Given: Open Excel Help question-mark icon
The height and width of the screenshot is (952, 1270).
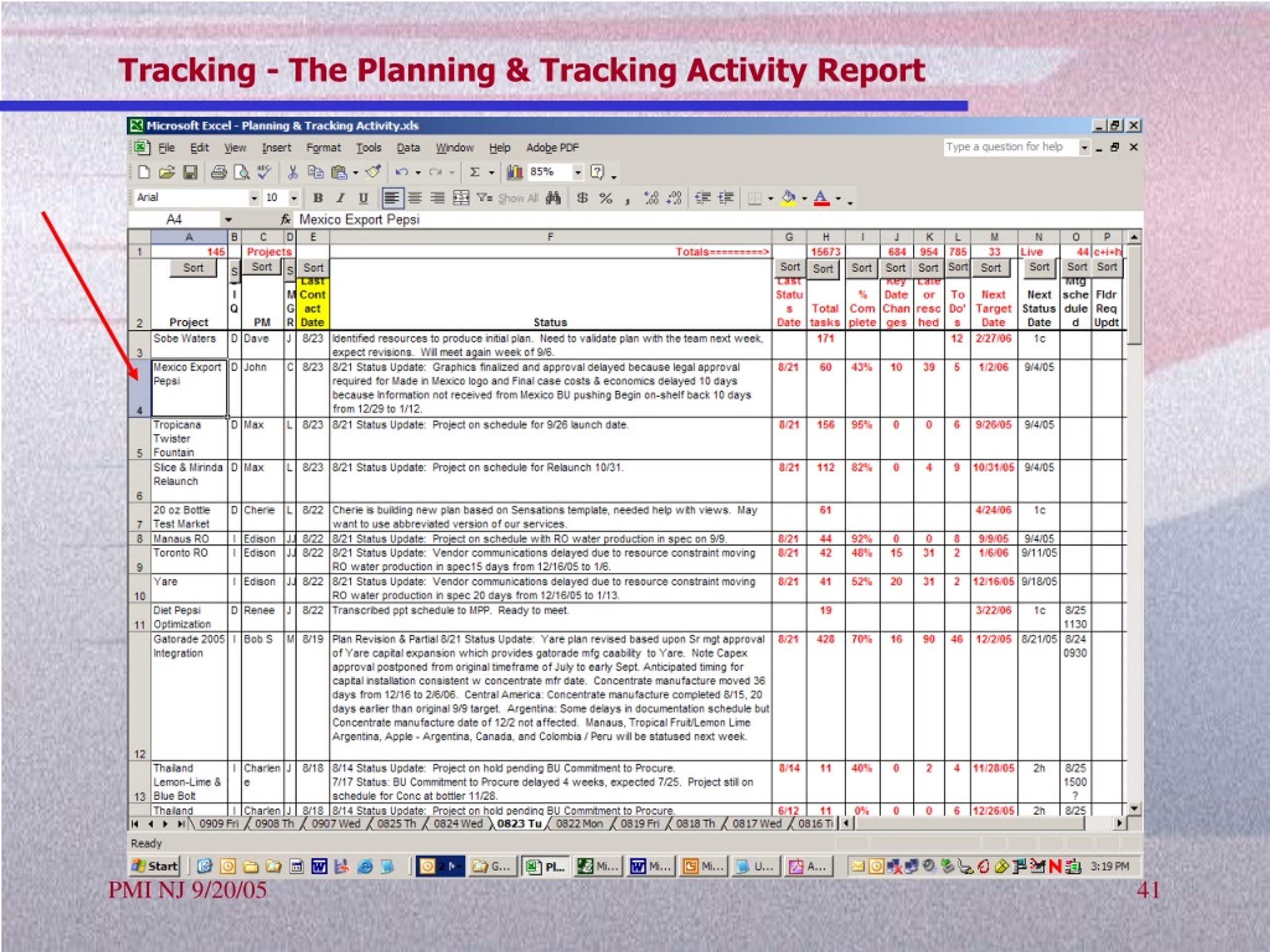Looking at the screenshot, I should (x=597, y=172).
